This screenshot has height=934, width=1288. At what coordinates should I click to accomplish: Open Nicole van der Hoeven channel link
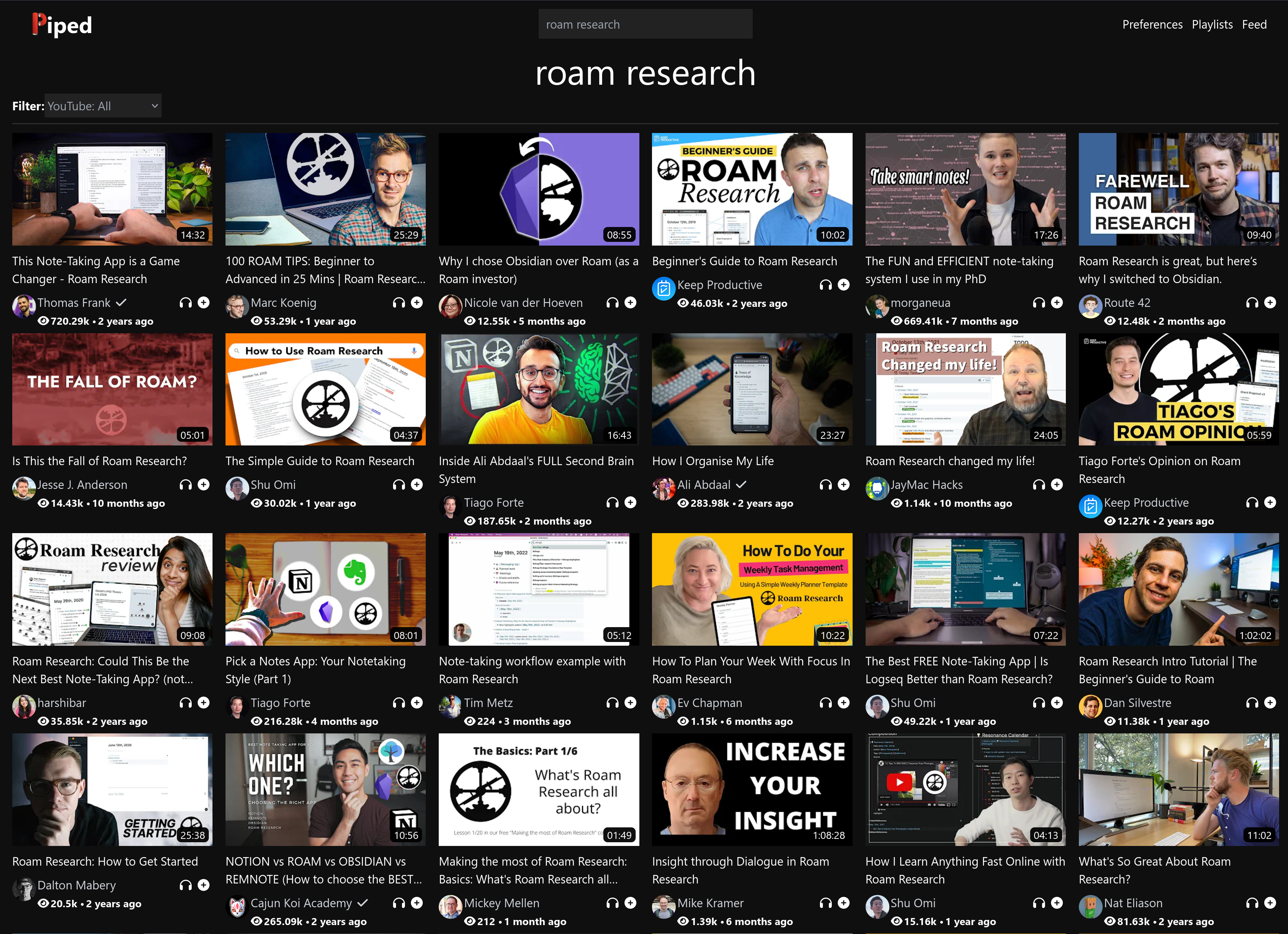click(x=523, y=303)
